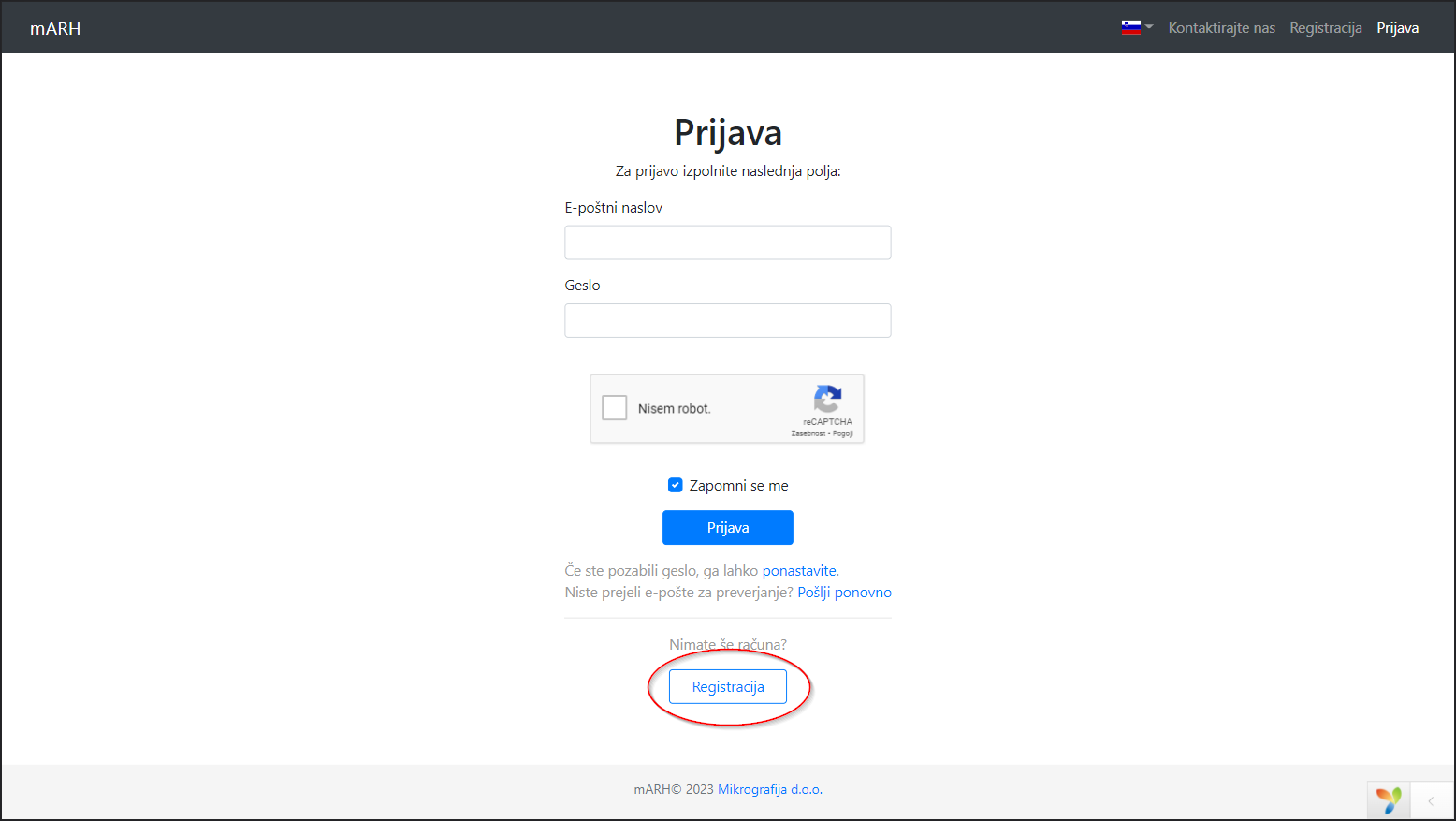Click the Yii debug toolbar logo icon
This screenshot has height=821, width=1456.
tap(1389, 800)
